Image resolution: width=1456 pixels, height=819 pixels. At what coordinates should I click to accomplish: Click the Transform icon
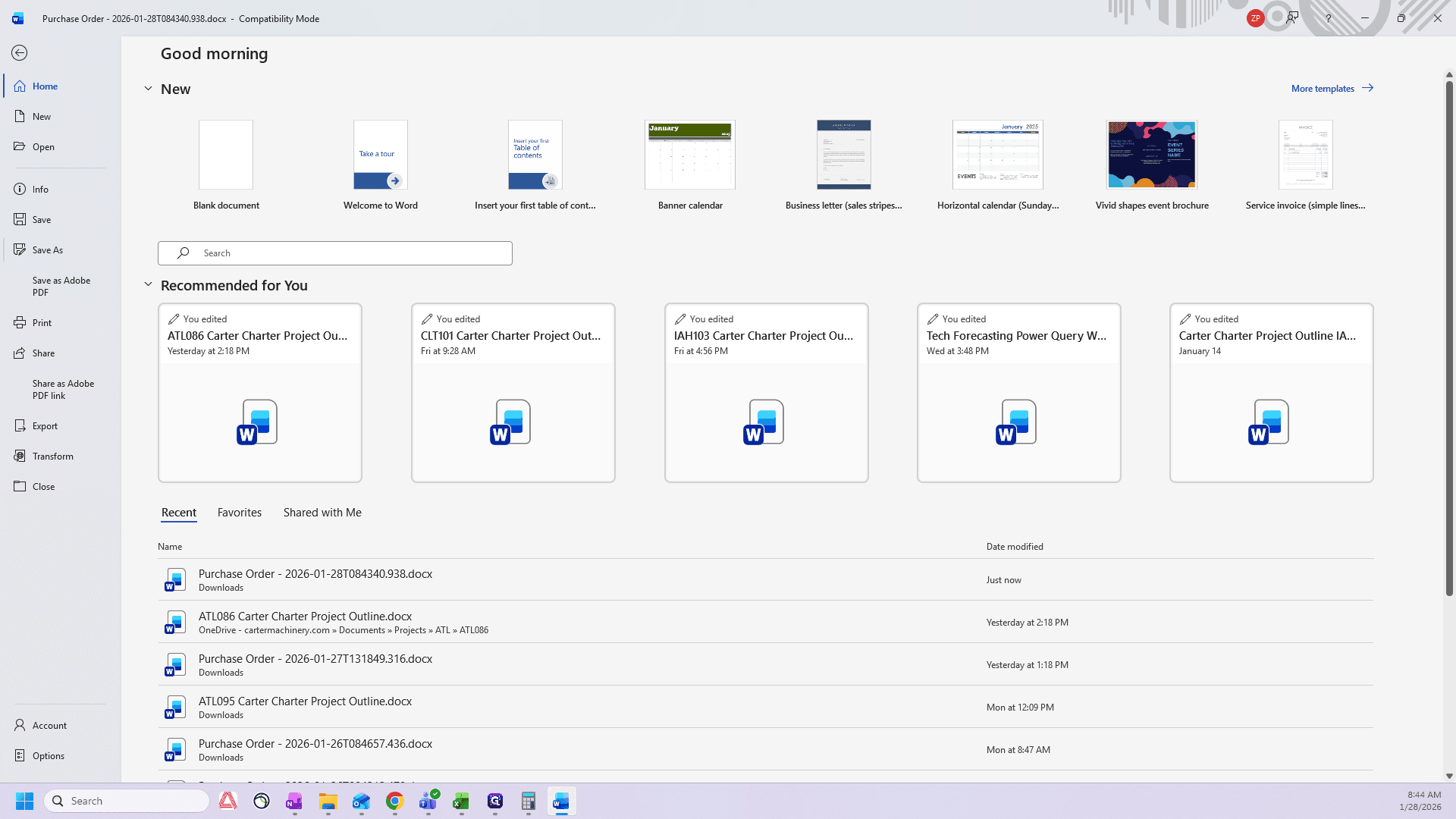[20, 456]
